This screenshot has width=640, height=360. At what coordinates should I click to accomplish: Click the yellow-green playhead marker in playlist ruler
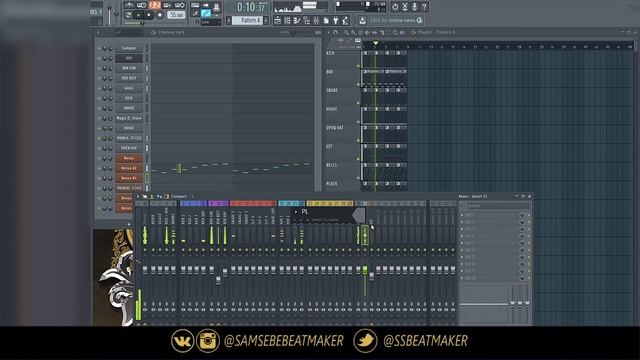pyautogui.click(x=376, y=43)
